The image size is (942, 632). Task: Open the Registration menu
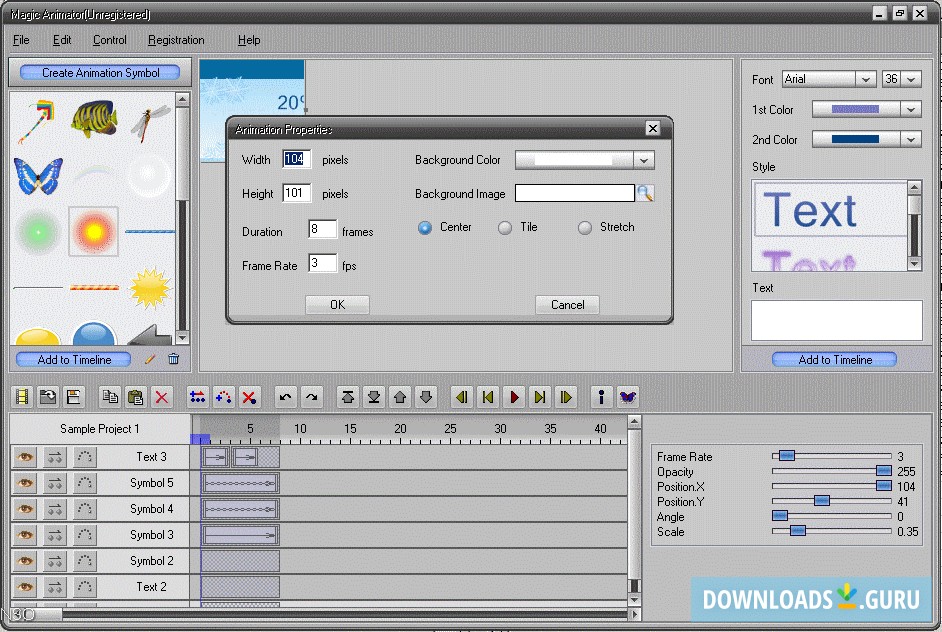click(x=176, y=40)
